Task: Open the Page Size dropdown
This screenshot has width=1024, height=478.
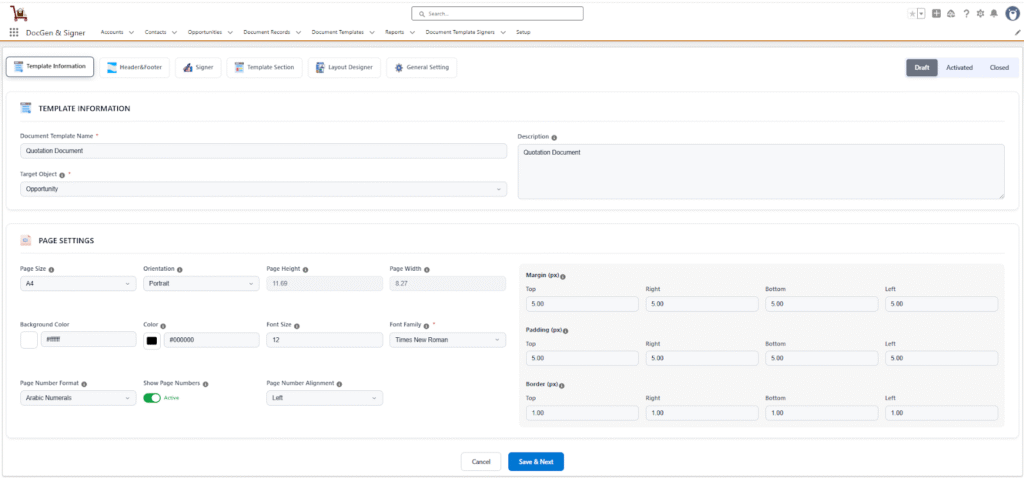Action: point(77,284)
